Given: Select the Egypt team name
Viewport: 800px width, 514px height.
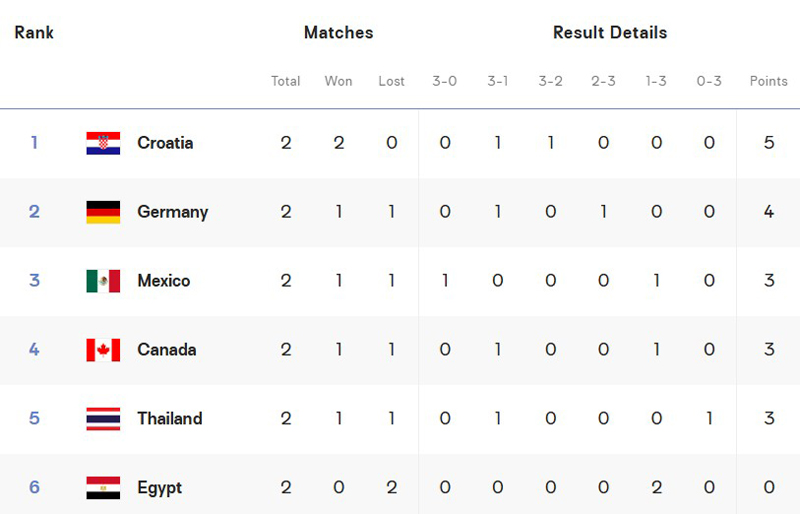Looking at the screenshot, I should coord(160,488).
